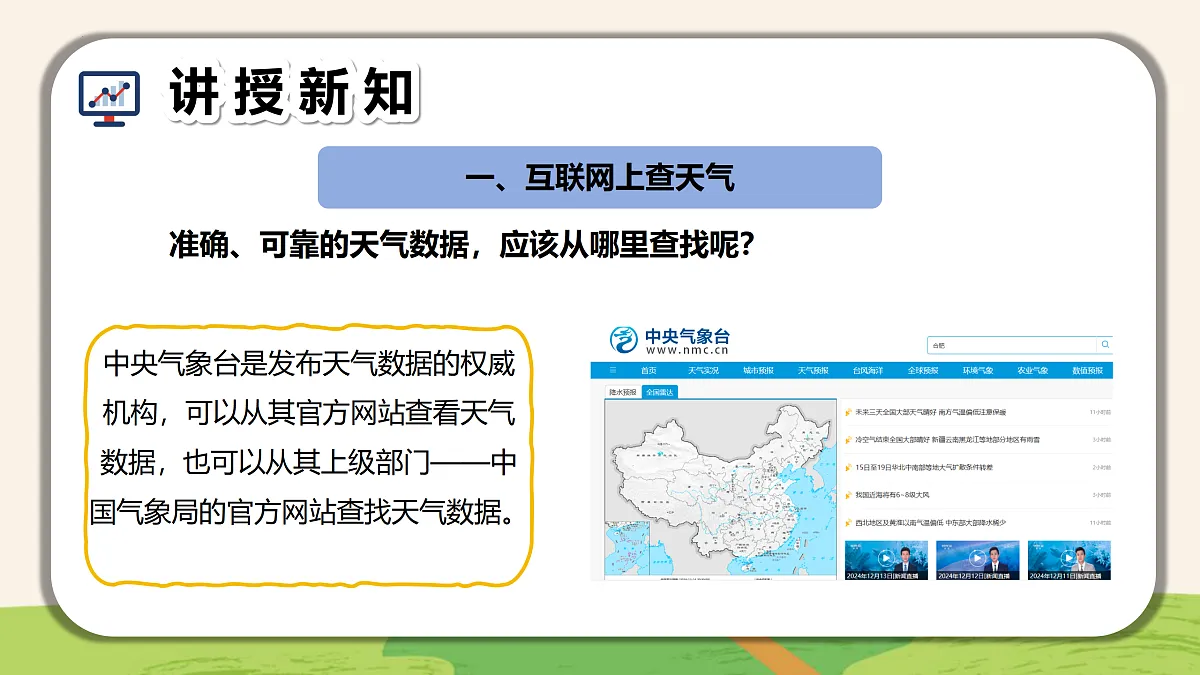
Task: Click the news bullet icon beside 未来三天全国大部天气晴好
Action: pos(848,412)
